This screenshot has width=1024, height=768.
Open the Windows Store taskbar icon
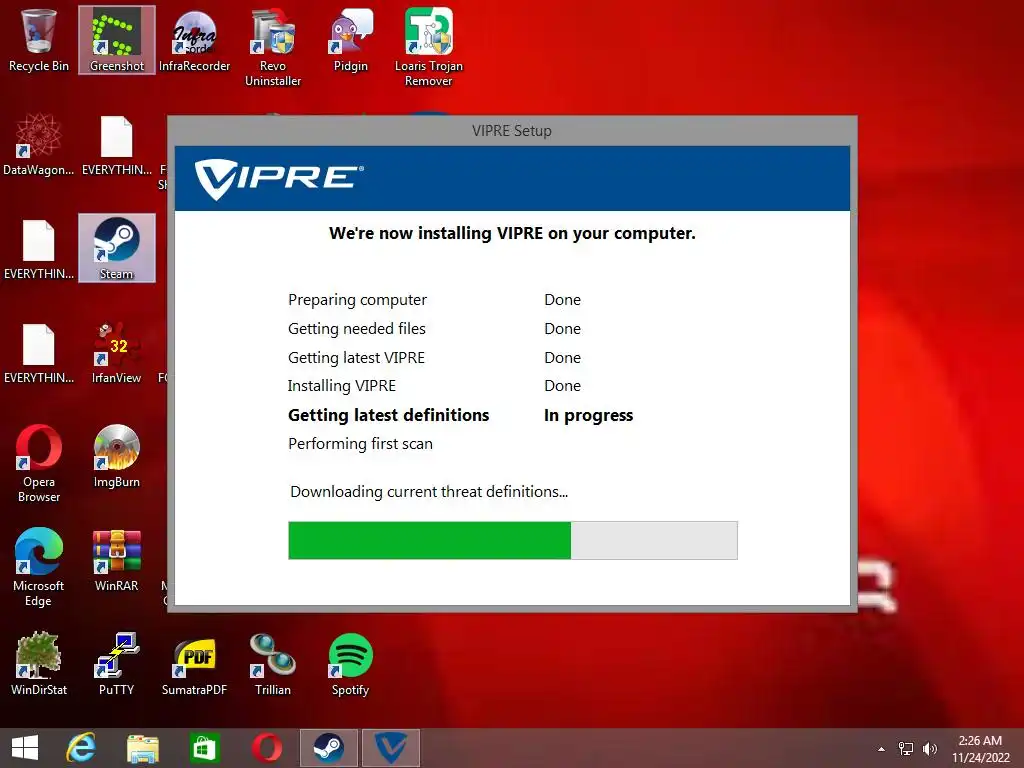[x=204, y=748]
